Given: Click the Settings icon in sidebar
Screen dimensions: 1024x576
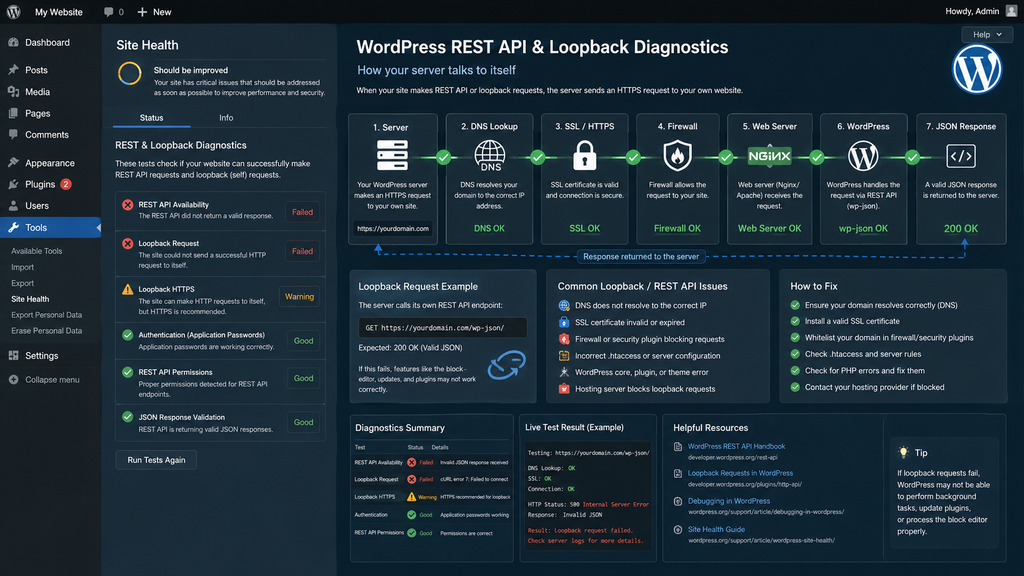Looking at the screenshot, I should tap(13, 355).
